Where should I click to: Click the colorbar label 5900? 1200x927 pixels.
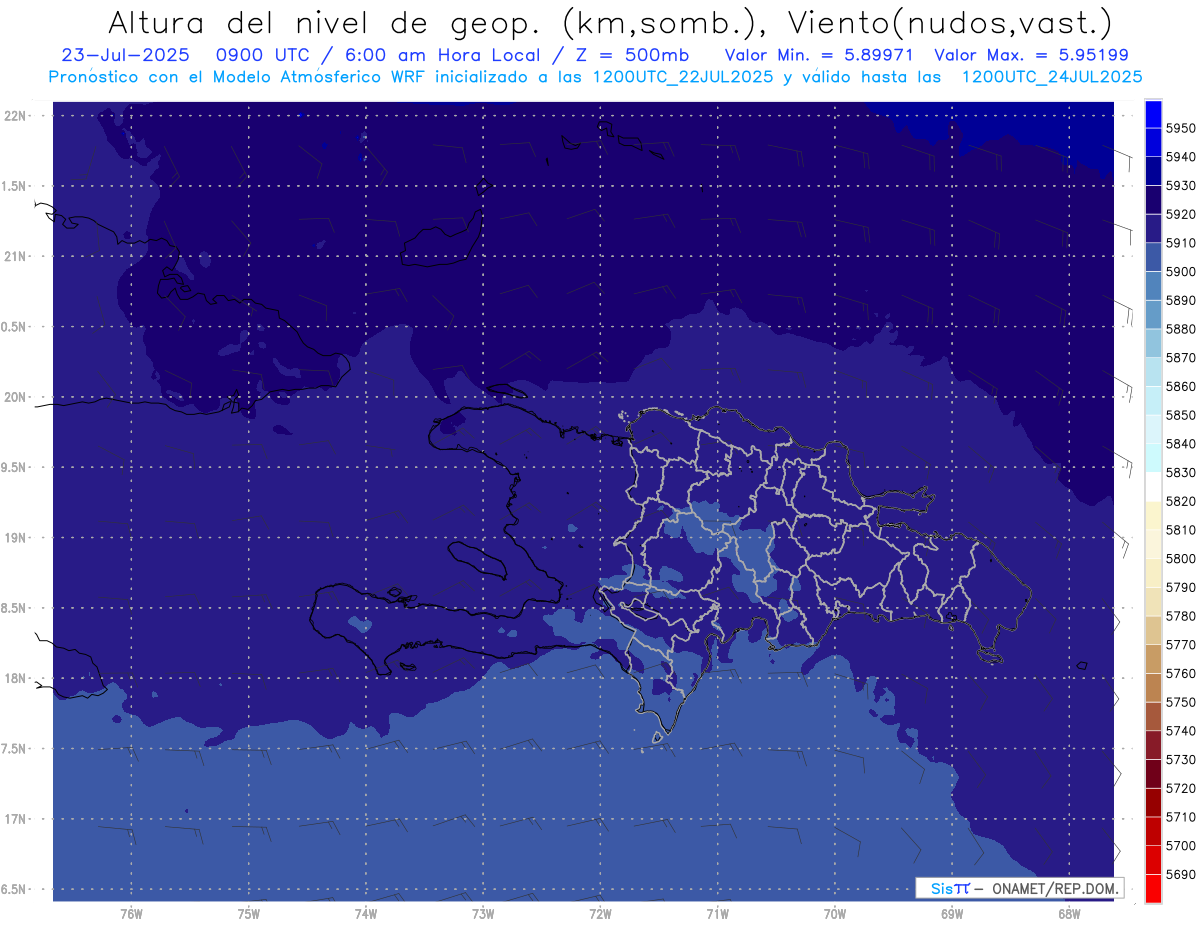(1180, 271)
